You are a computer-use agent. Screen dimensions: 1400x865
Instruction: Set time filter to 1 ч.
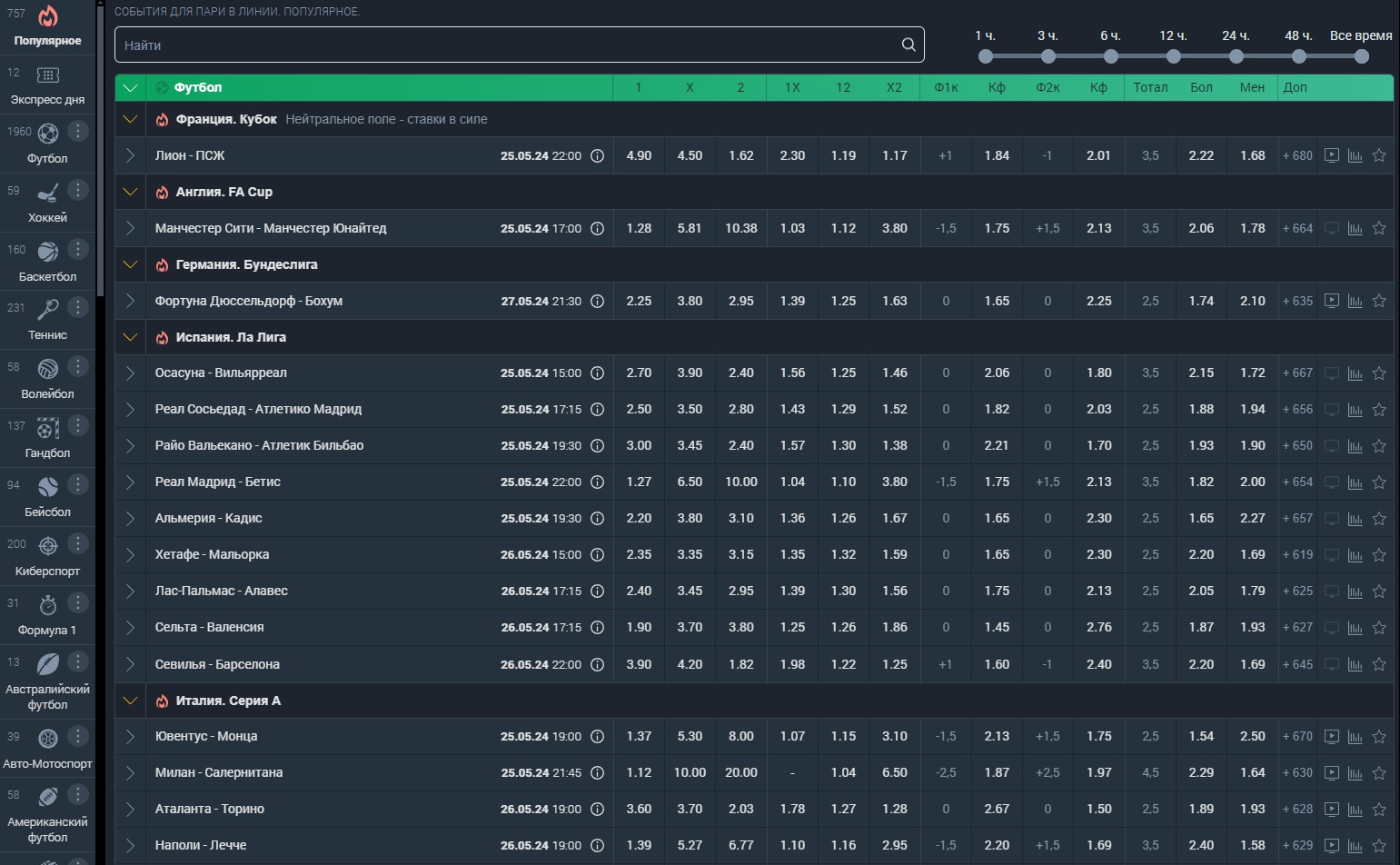tap(986, 56)
